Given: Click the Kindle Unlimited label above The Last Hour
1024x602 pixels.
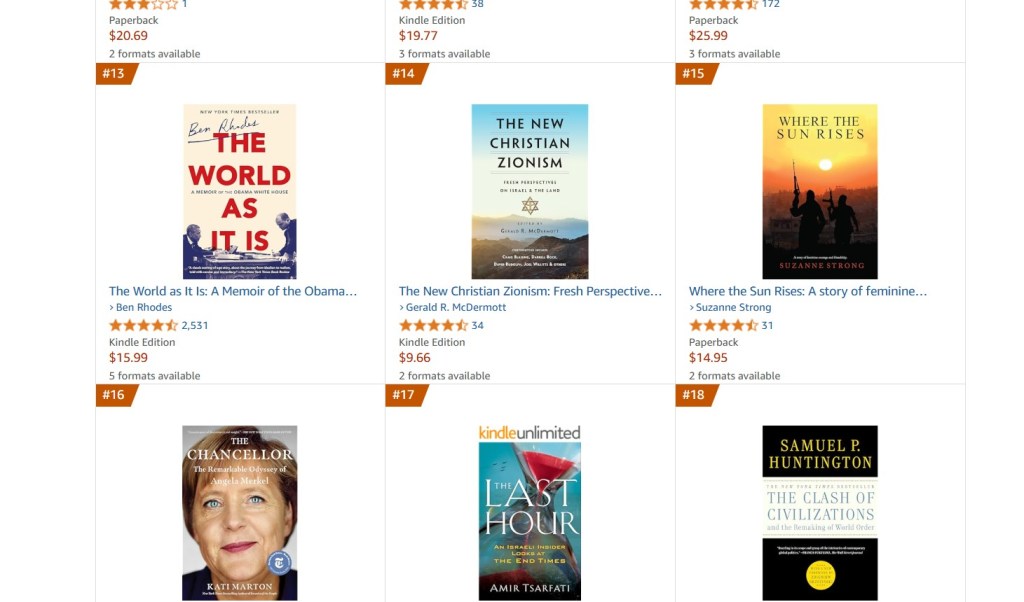Looking at the screenshot, I should (x=528, y=431).
